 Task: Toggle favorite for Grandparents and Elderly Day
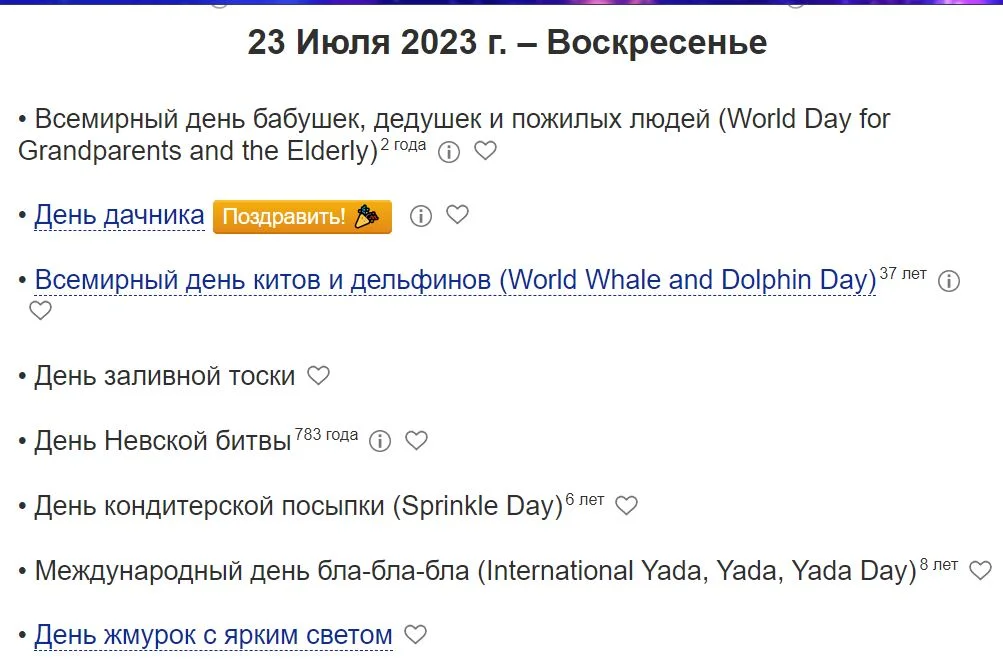(486, 152)
